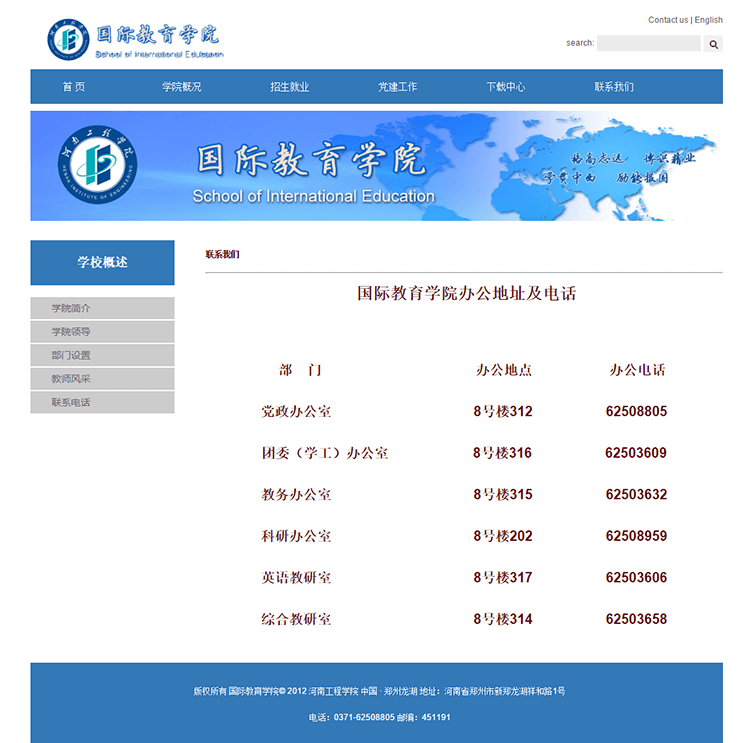
Task: Open 联系我们 in the navigation bar
Action: [x=614, y=87]
